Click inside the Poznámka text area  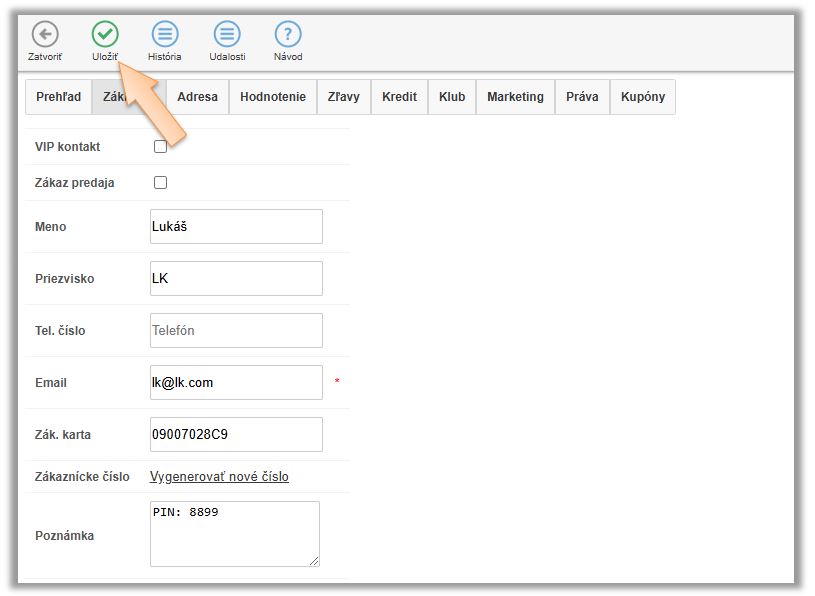tap(234, 535)
